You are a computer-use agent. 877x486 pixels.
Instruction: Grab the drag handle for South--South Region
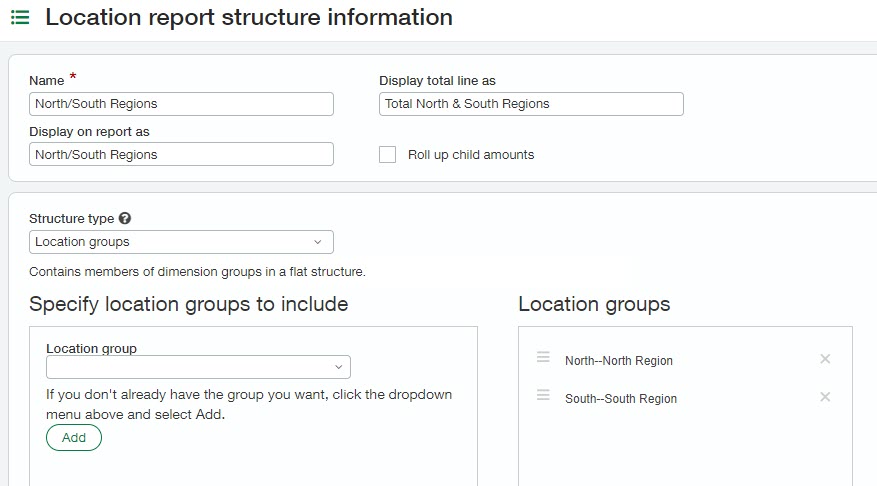pos(543,396)
